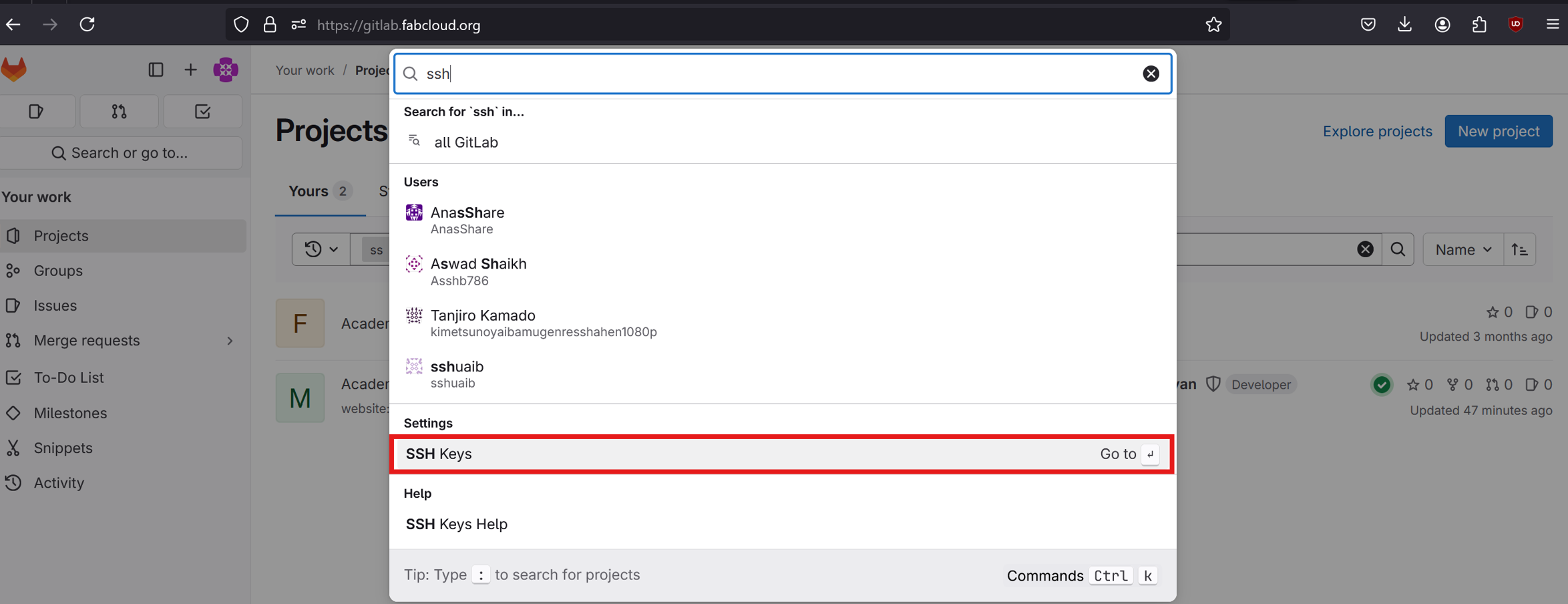
Task: Open Activity in the sidebar
Action: tap(123, 482)
